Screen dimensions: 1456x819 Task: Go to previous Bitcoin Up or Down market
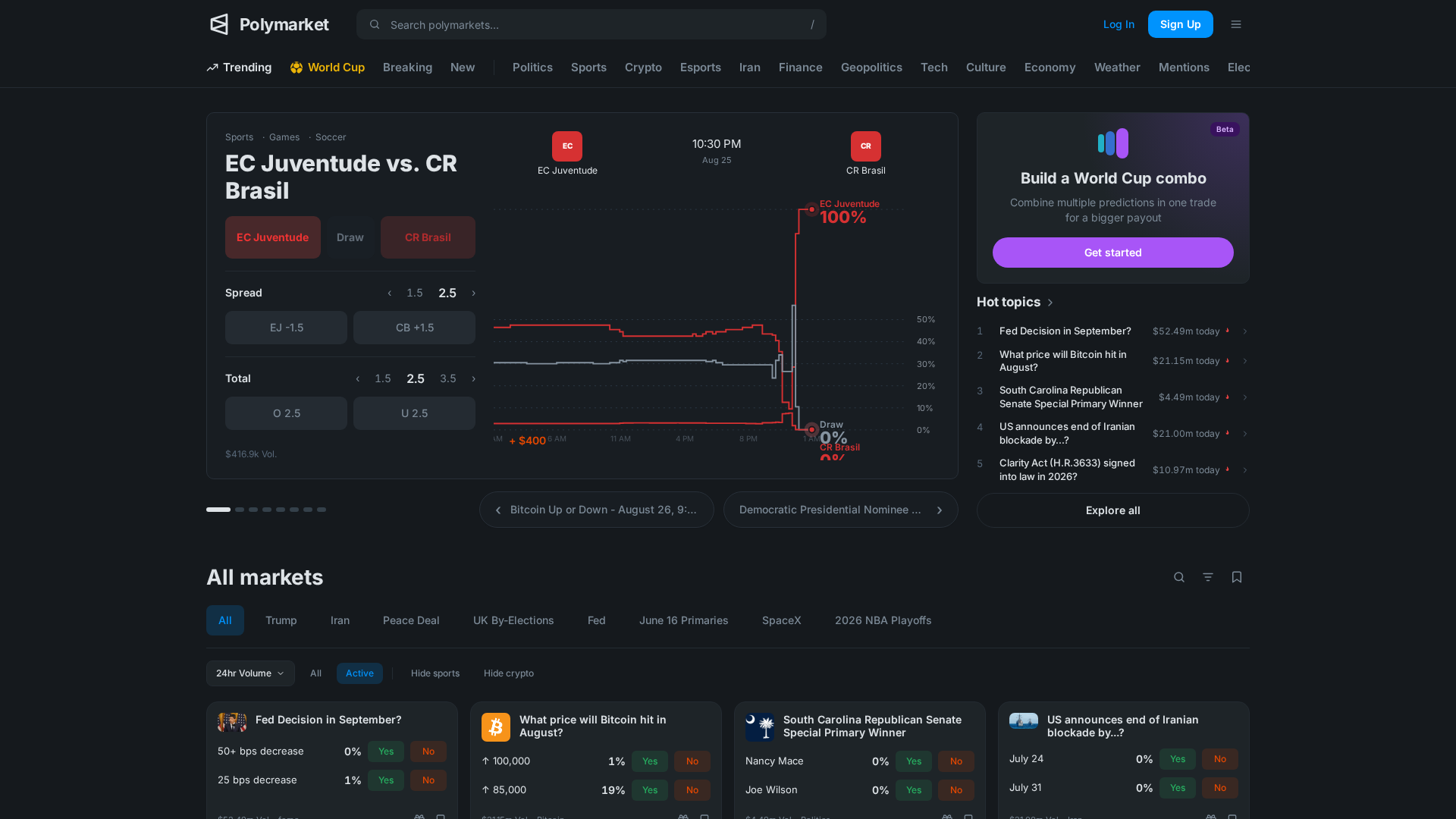pos(597,510)
